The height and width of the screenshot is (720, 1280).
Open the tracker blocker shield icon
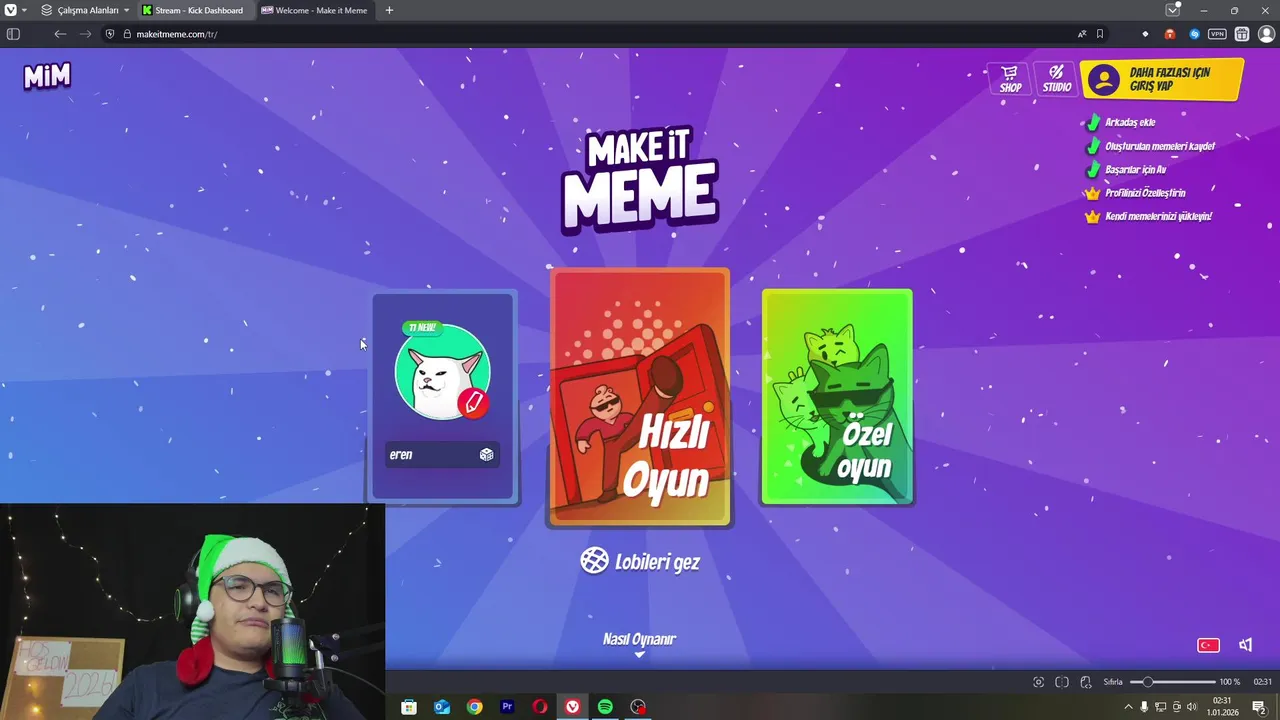[110, 34]
